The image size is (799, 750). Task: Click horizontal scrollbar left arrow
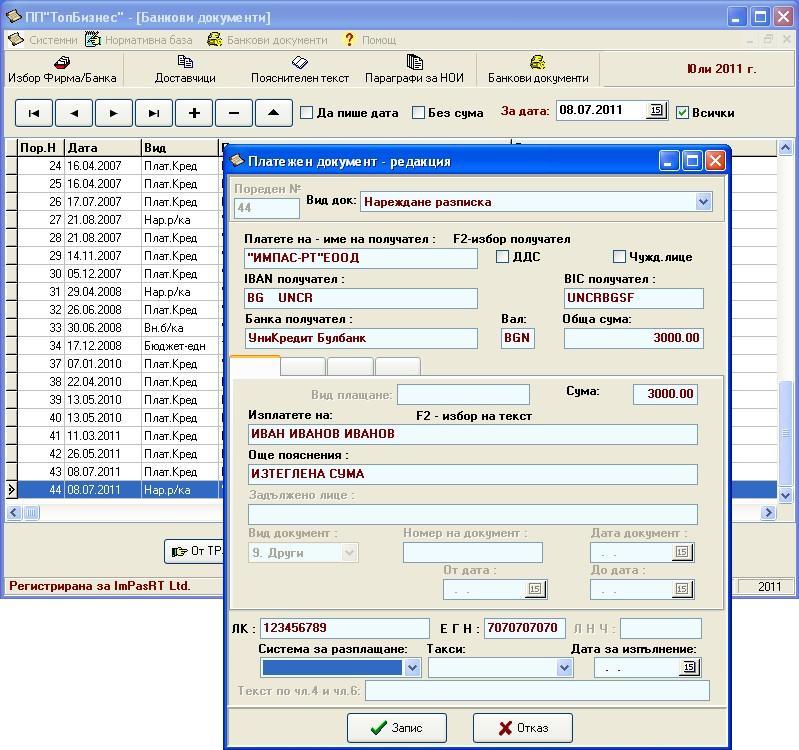(14, 512)
